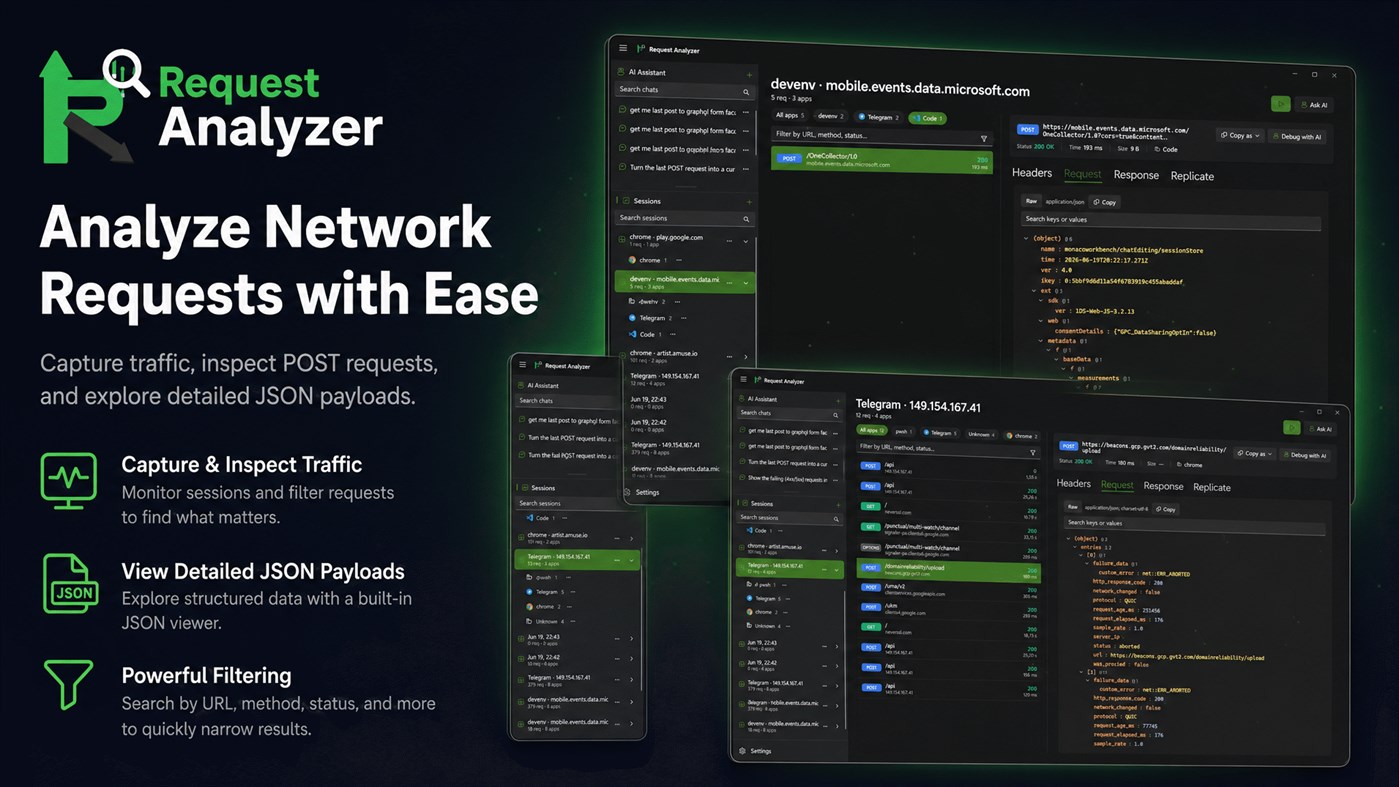
Task: Toggle All apps 12 chip in bottom window
Action: pyautogui.click(x=872, y=430)
